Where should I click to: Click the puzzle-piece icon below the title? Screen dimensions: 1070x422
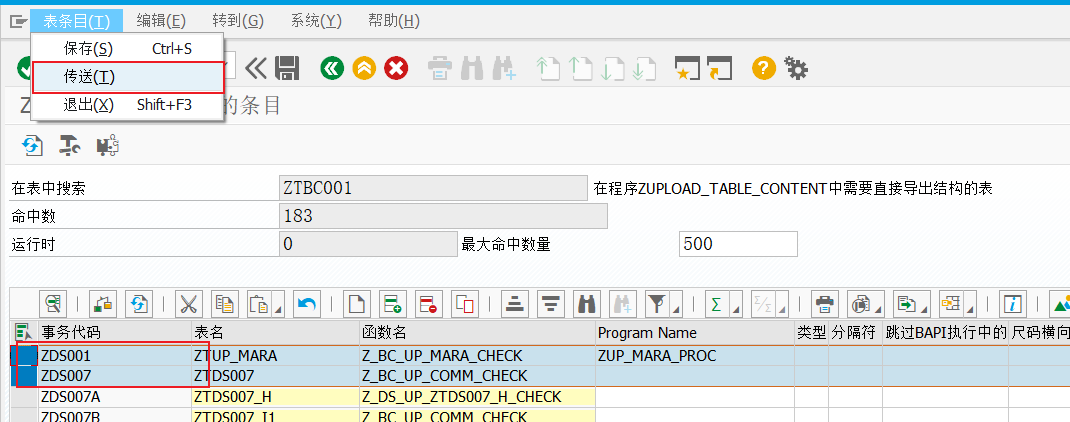pyautogui.click(x=108, y=145)
